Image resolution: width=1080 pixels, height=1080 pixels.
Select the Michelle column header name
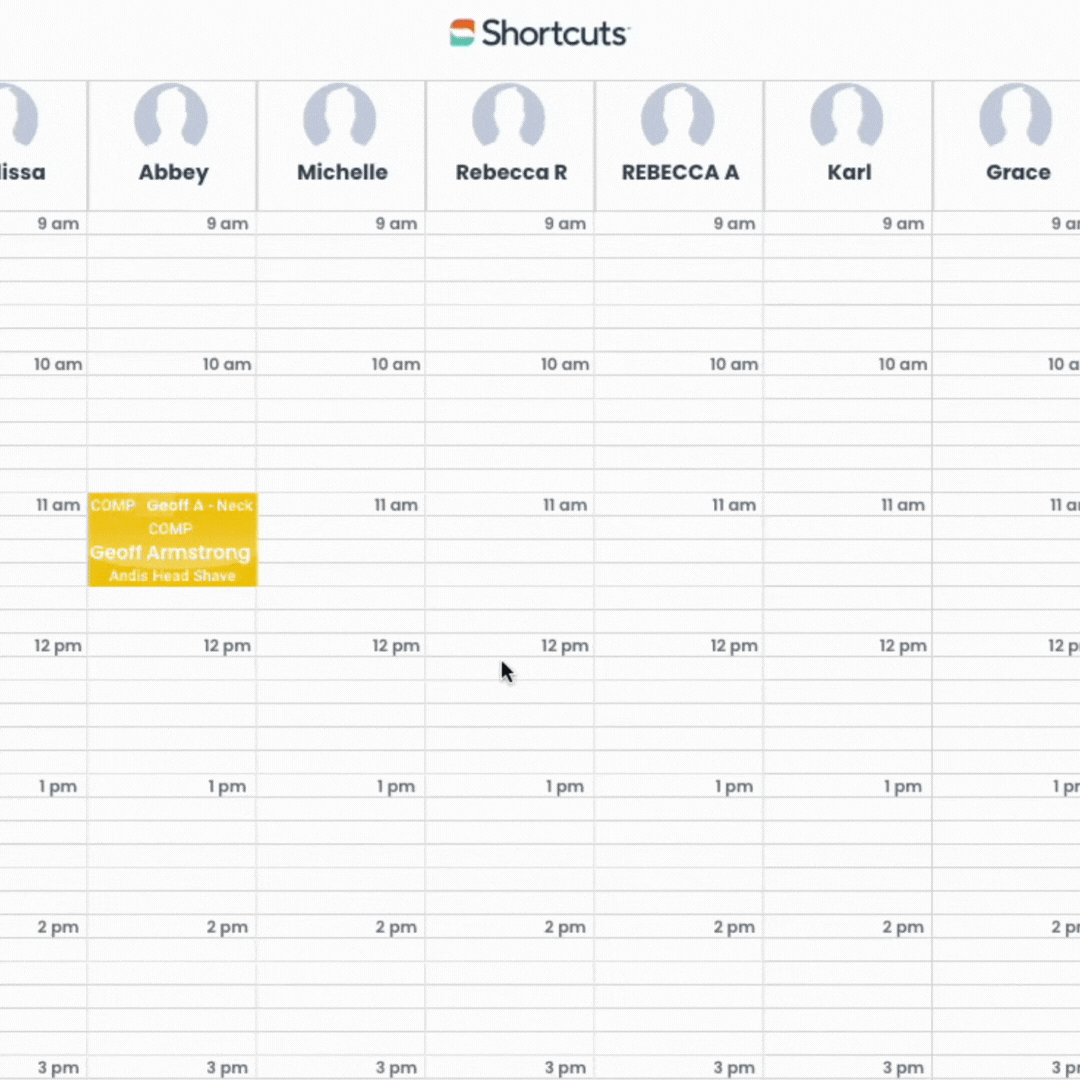pyautogui.click(x=342, y=172)
